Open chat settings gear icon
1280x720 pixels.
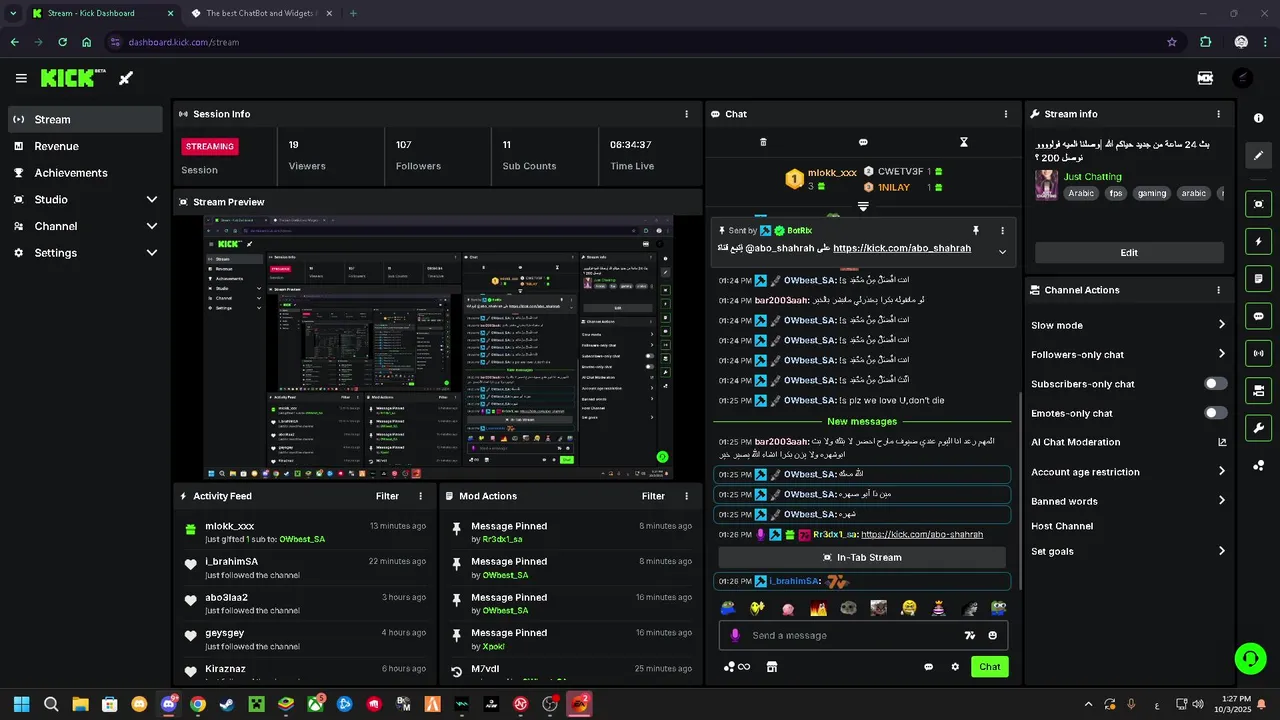point(955,667)
